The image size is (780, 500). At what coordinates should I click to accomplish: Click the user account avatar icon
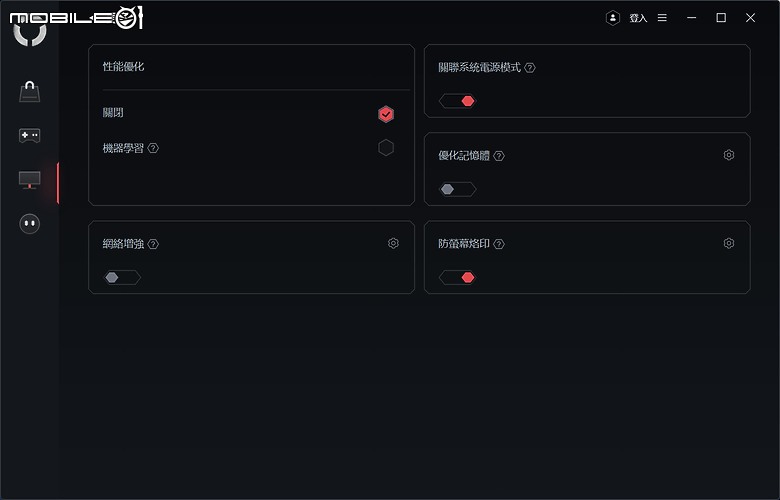[x=613, y=18]
